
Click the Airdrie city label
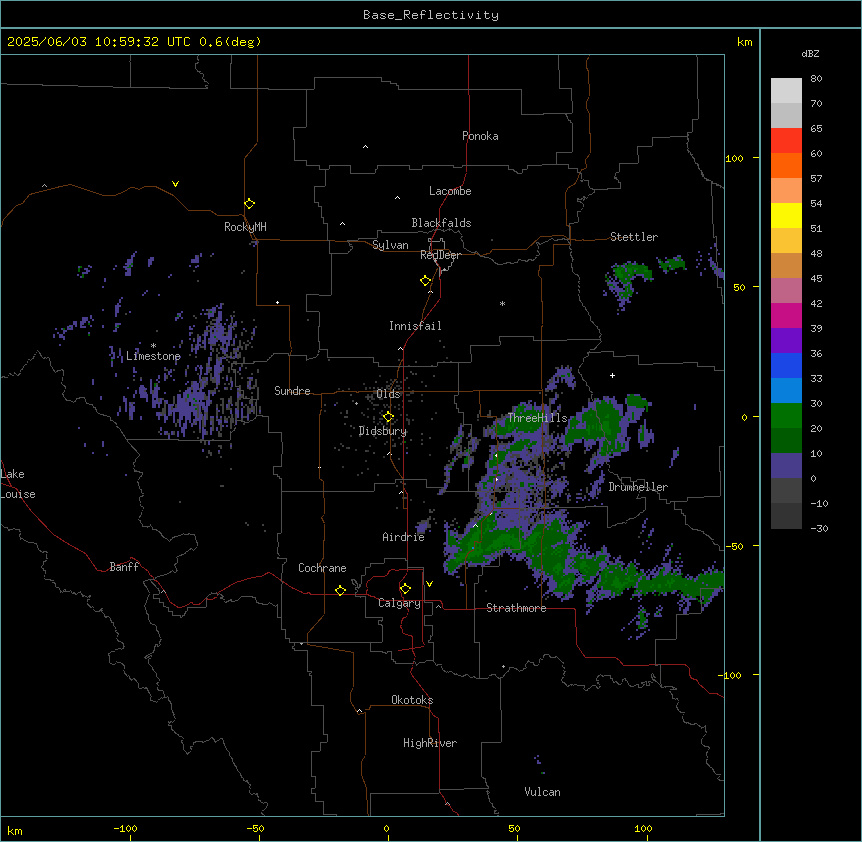(x=403, y=537)
